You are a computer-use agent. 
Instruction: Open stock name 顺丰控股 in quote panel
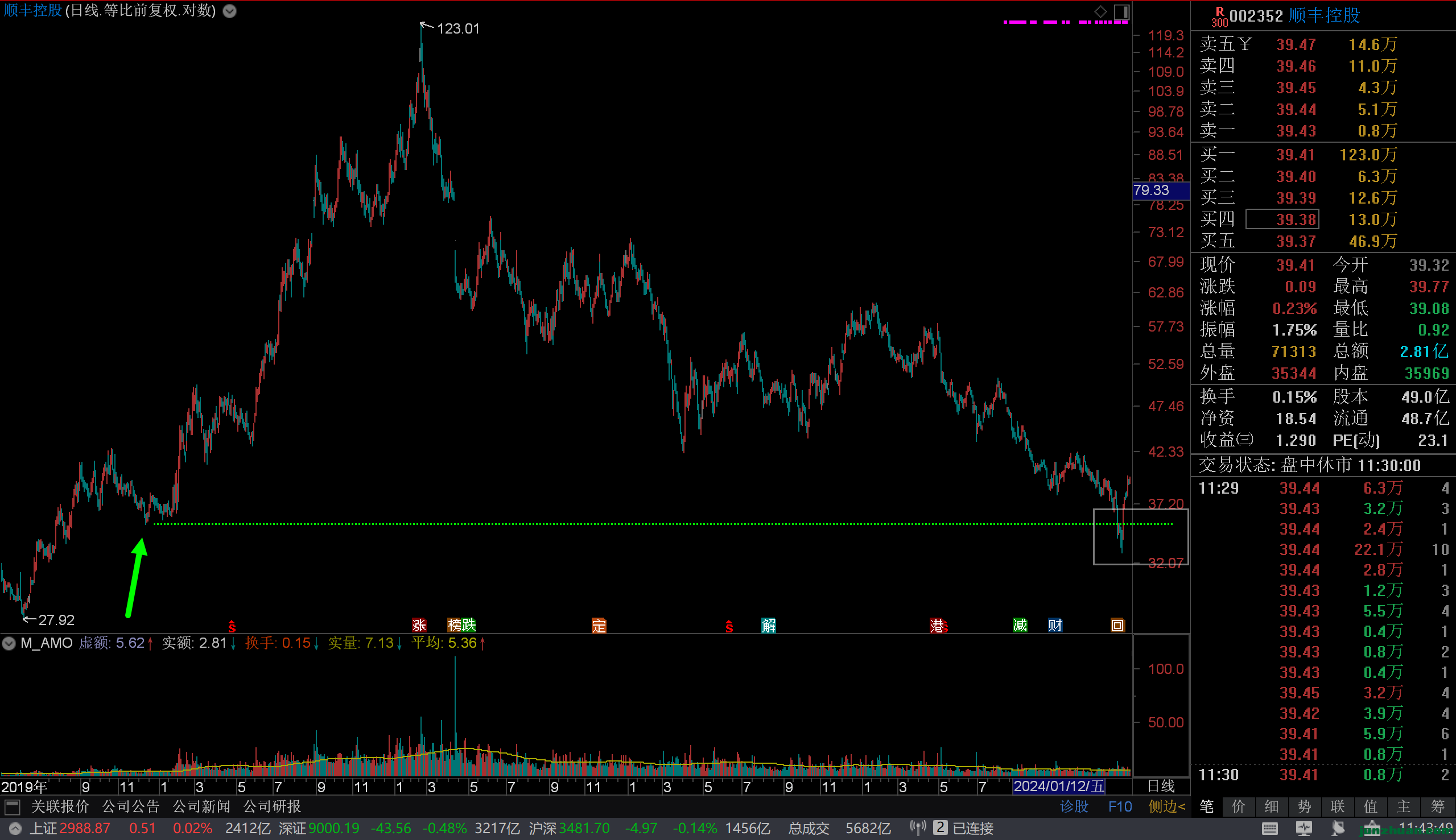1324,15
